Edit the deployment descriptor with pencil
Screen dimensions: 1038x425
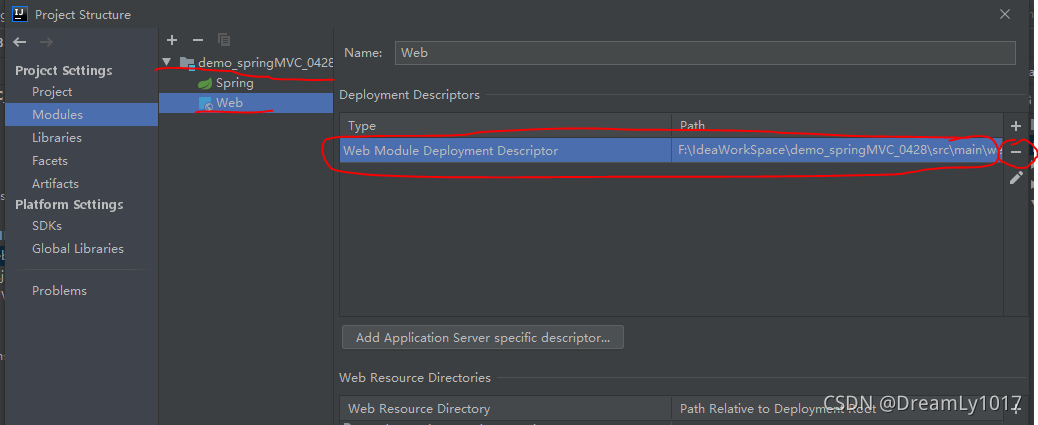pos(1016,177)
